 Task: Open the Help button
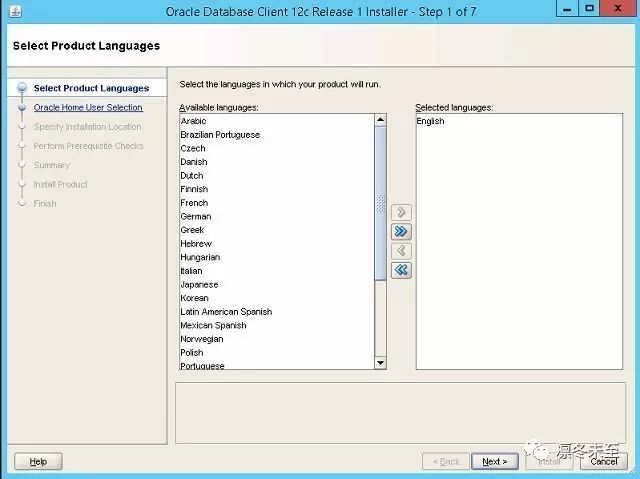[x=38, y=461]
